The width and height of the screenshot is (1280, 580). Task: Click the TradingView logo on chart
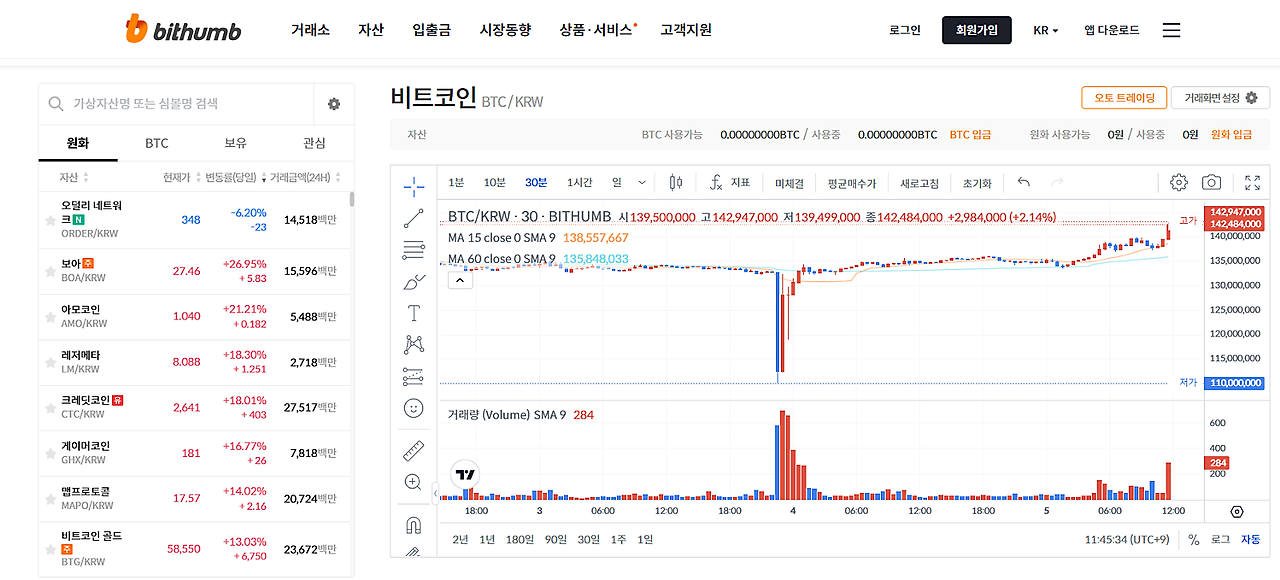click(x=464, y=474)
